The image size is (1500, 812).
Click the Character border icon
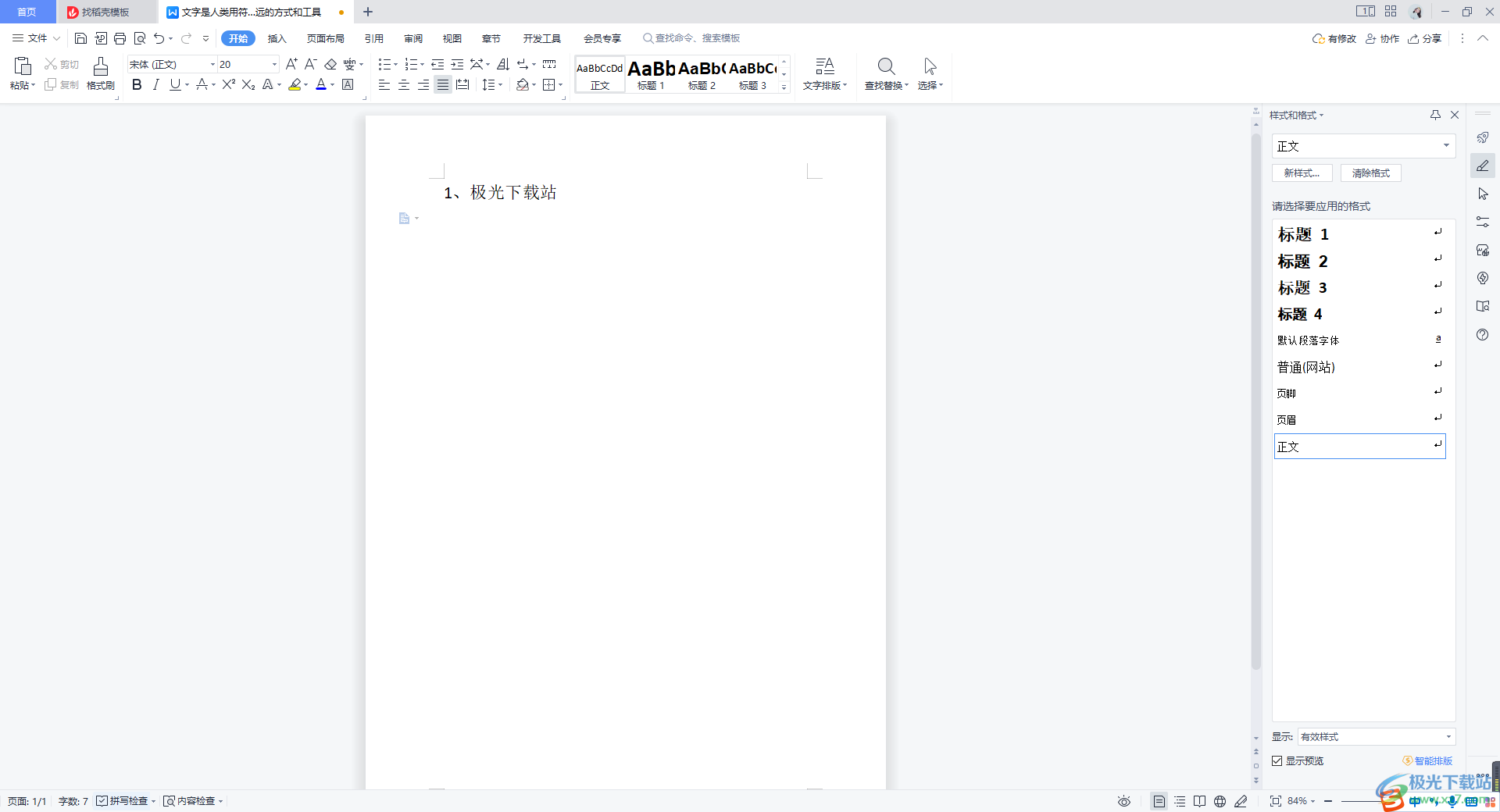[x=348, y=84]
